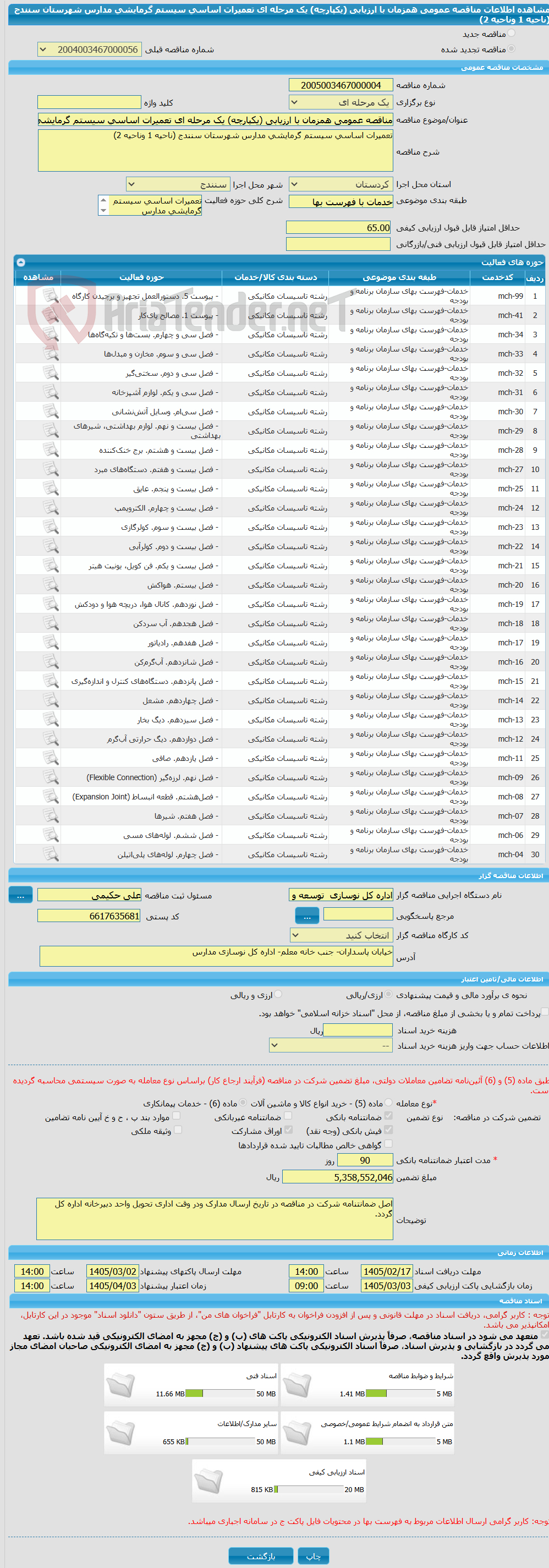549x1568 pixels.
Task: Open the اسناد فنی folder icon
Action: pyautogui.click(x=120, y=1385)
